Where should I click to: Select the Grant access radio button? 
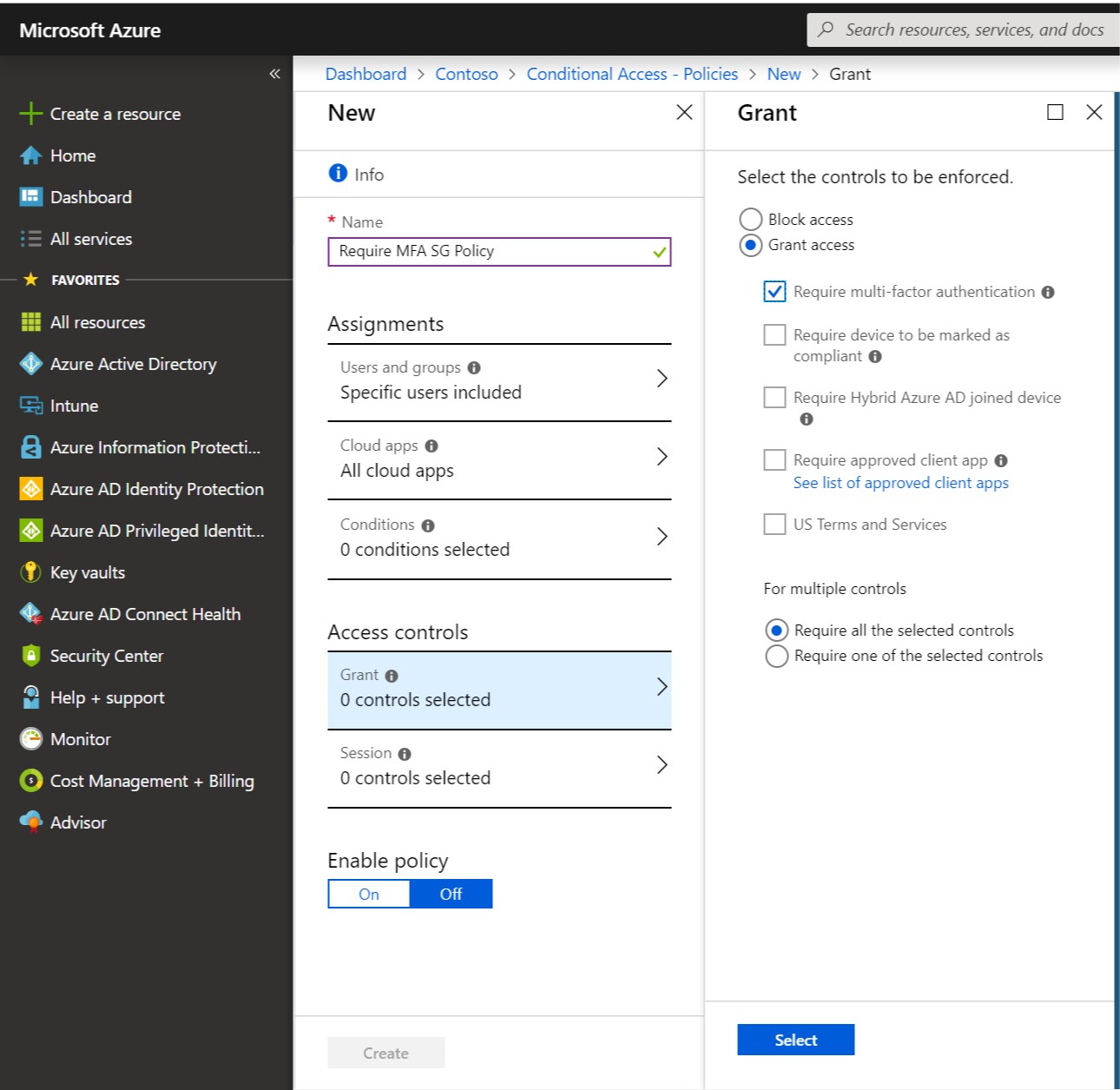[x=750, y=245]
